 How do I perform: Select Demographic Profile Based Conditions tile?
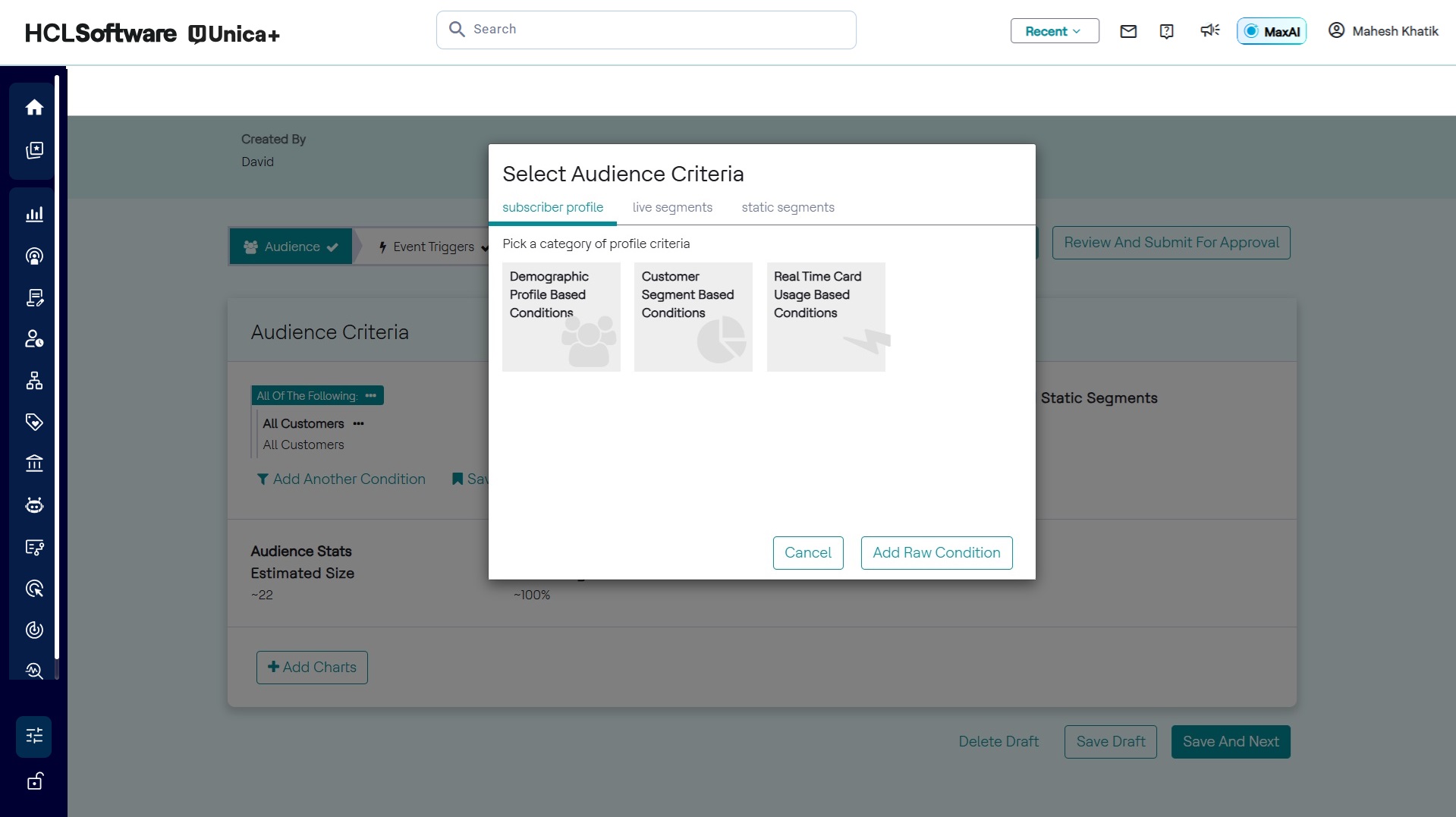point(561,317)
